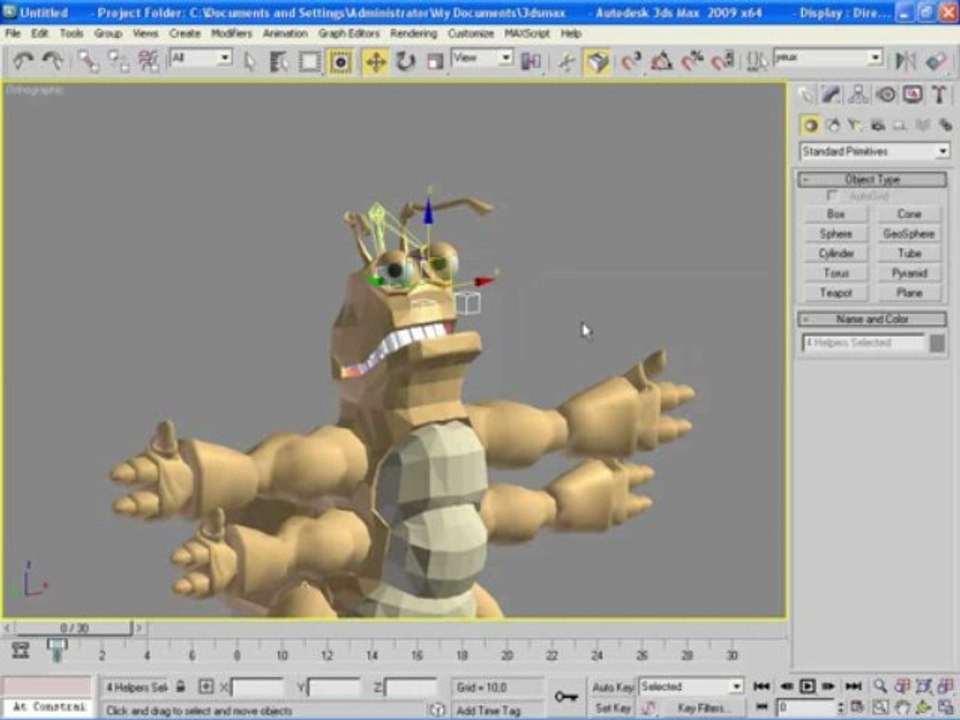This screenshot has height=720, width=960.
Task: Open the Standard Primitives category dropdown
Action: (874, 151)
